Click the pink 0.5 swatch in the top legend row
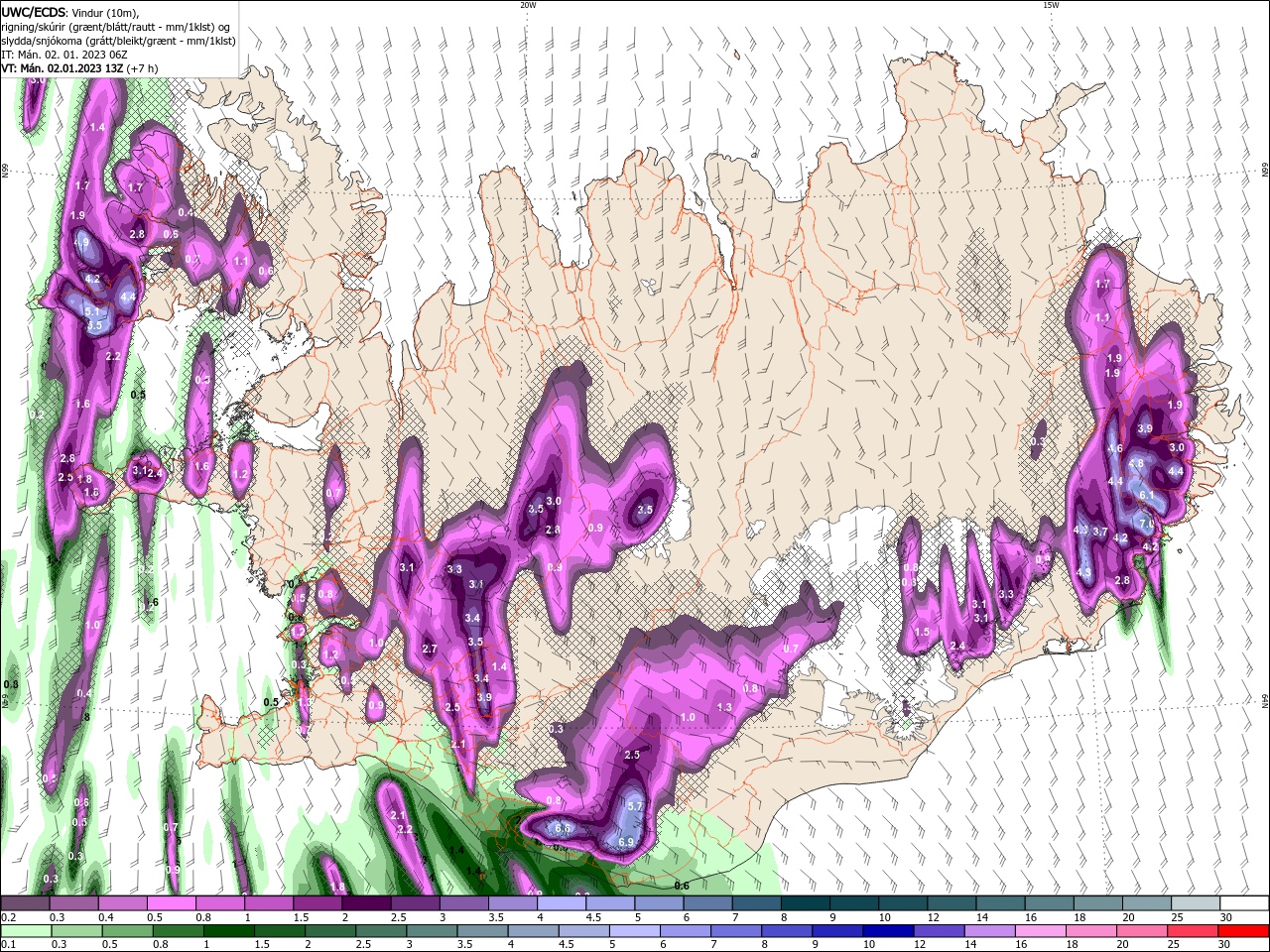Viewport: 1270px width, 952px height. pyautogui.click(x=171, y=903)
